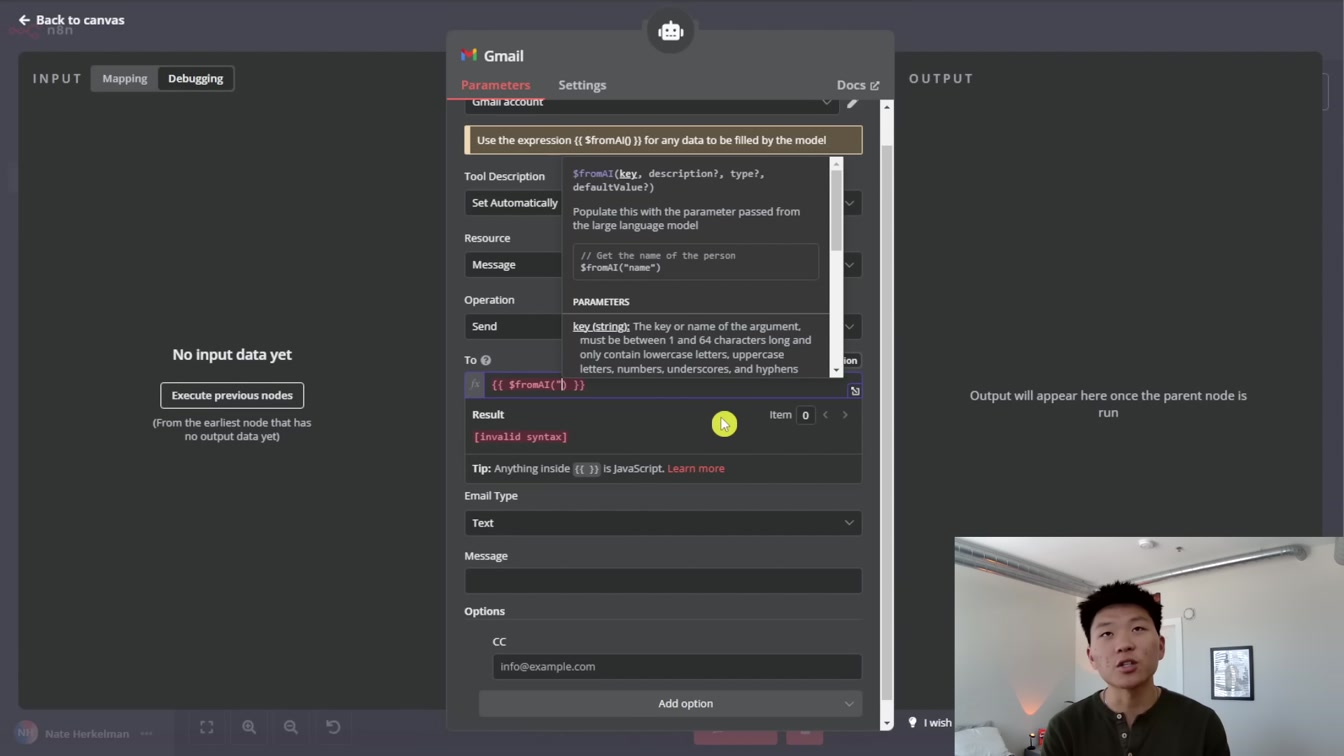
Task: Click the lightbulb I wish icon
Action: coord(912,722)
